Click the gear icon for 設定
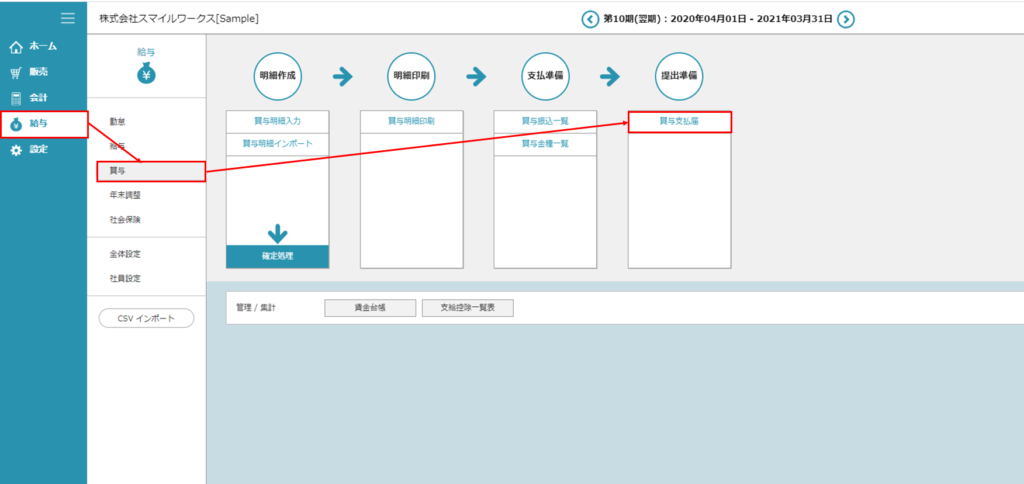1024x484 pixels. [16, 150]
